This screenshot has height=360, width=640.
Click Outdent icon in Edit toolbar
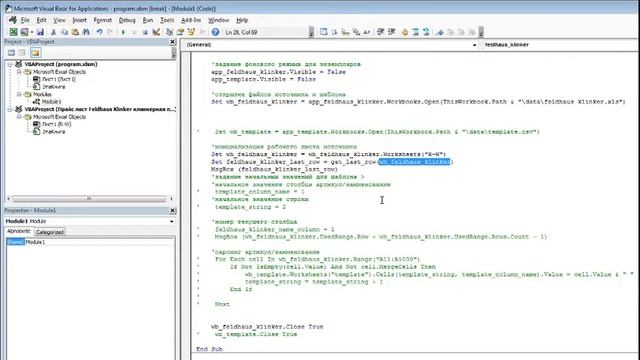coord(391,32)
